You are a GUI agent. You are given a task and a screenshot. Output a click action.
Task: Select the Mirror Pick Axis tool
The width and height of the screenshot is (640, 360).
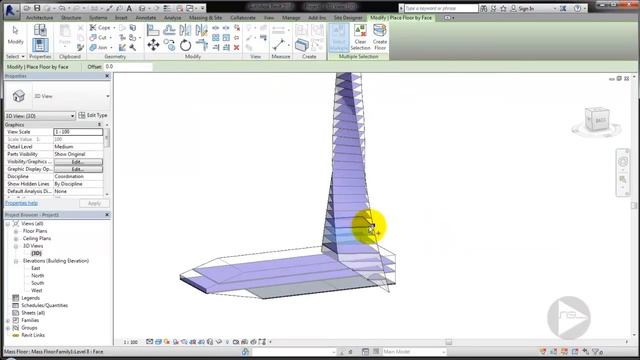[185, 30]
